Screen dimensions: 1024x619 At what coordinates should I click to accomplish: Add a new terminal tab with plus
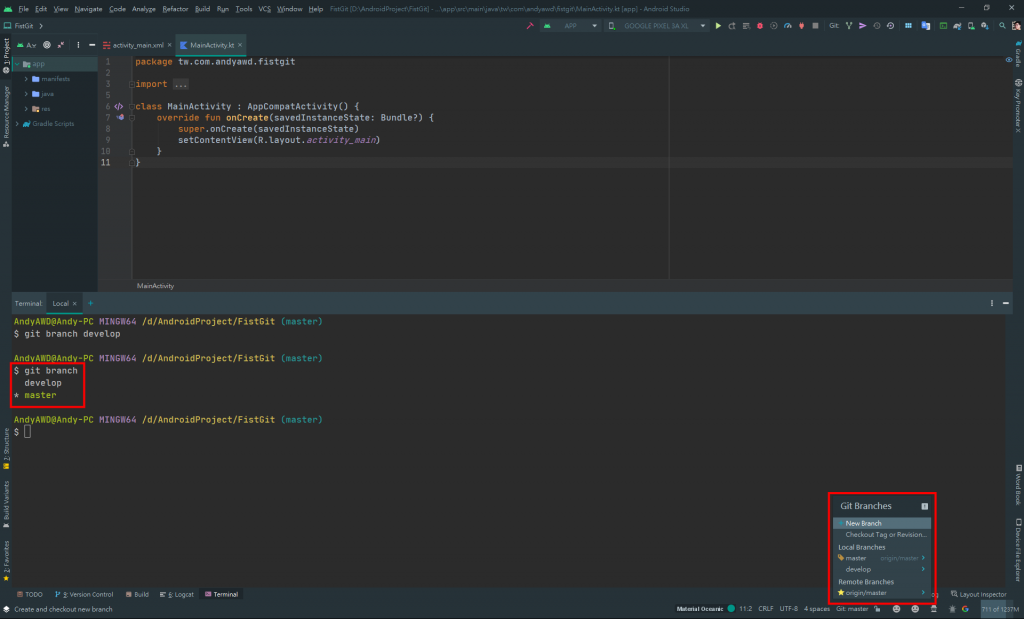click(x=90, y=303)
